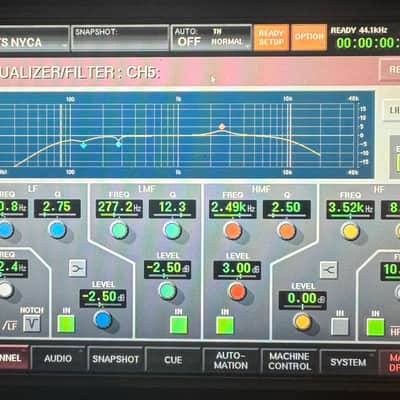
Task: Go to the AUTOMATION tab
Action: pyautogui.click(x=231, y=361)
